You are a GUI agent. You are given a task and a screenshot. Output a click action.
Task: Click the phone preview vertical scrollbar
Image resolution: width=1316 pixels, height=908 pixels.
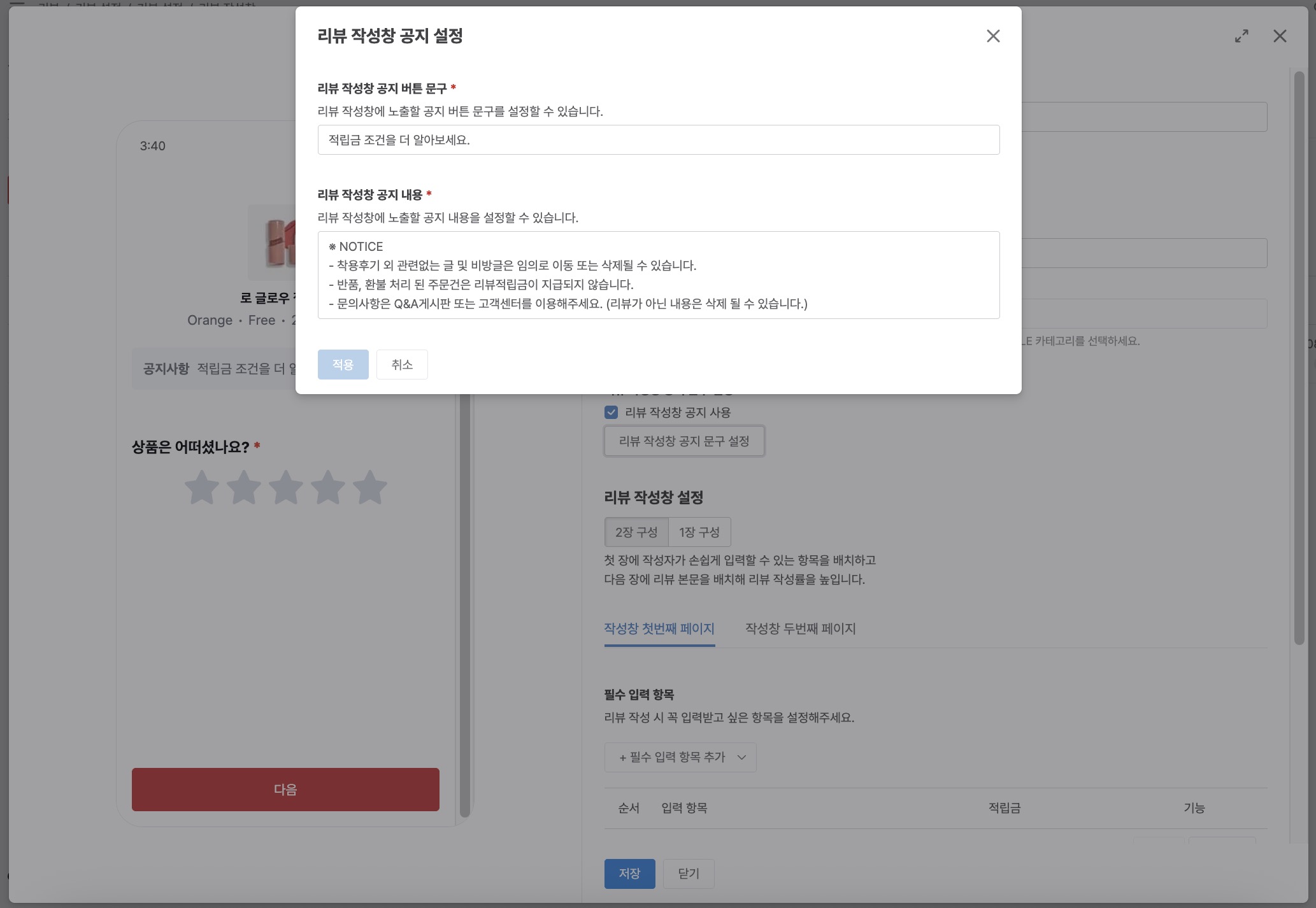465,605
